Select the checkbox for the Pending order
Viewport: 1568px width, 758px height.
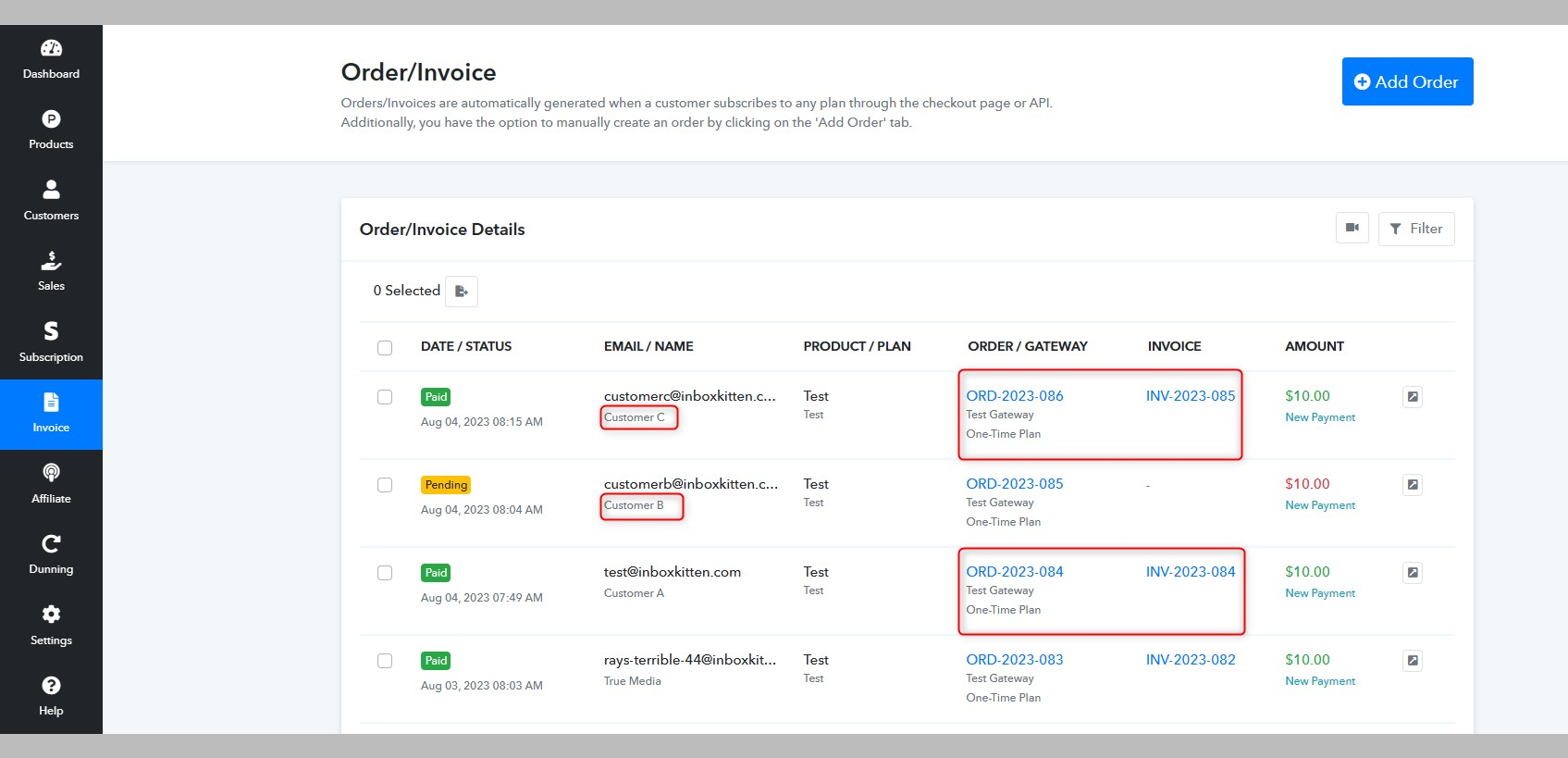pyautogui.click(x=385, y=485)
